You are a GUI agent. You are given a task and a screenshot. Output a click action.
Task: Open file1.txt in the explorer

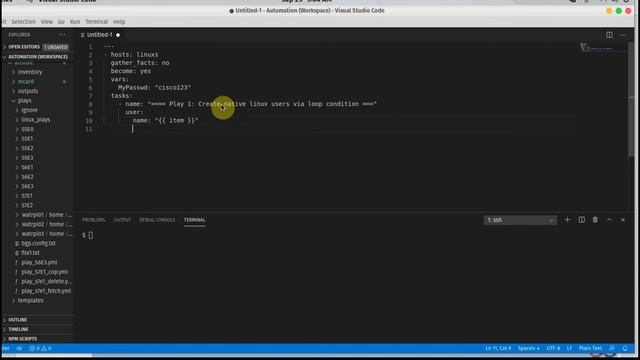click(x=30, y=253)
